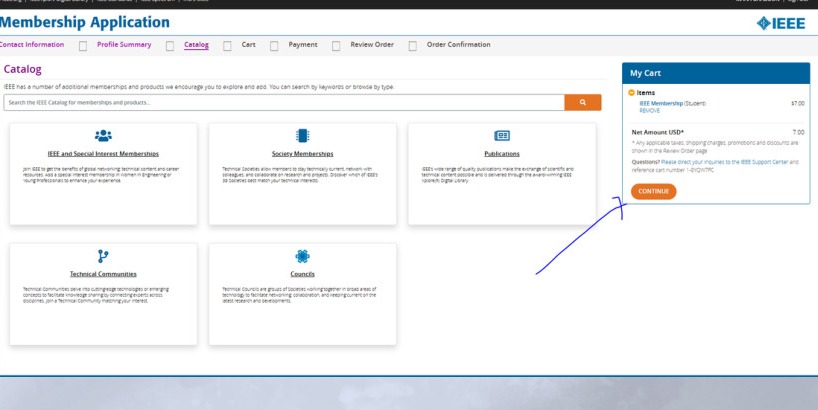Viewport: 818px width, 410px height.
Task: Click the branch icon above Technical Communities
Action: click(103, 256)
